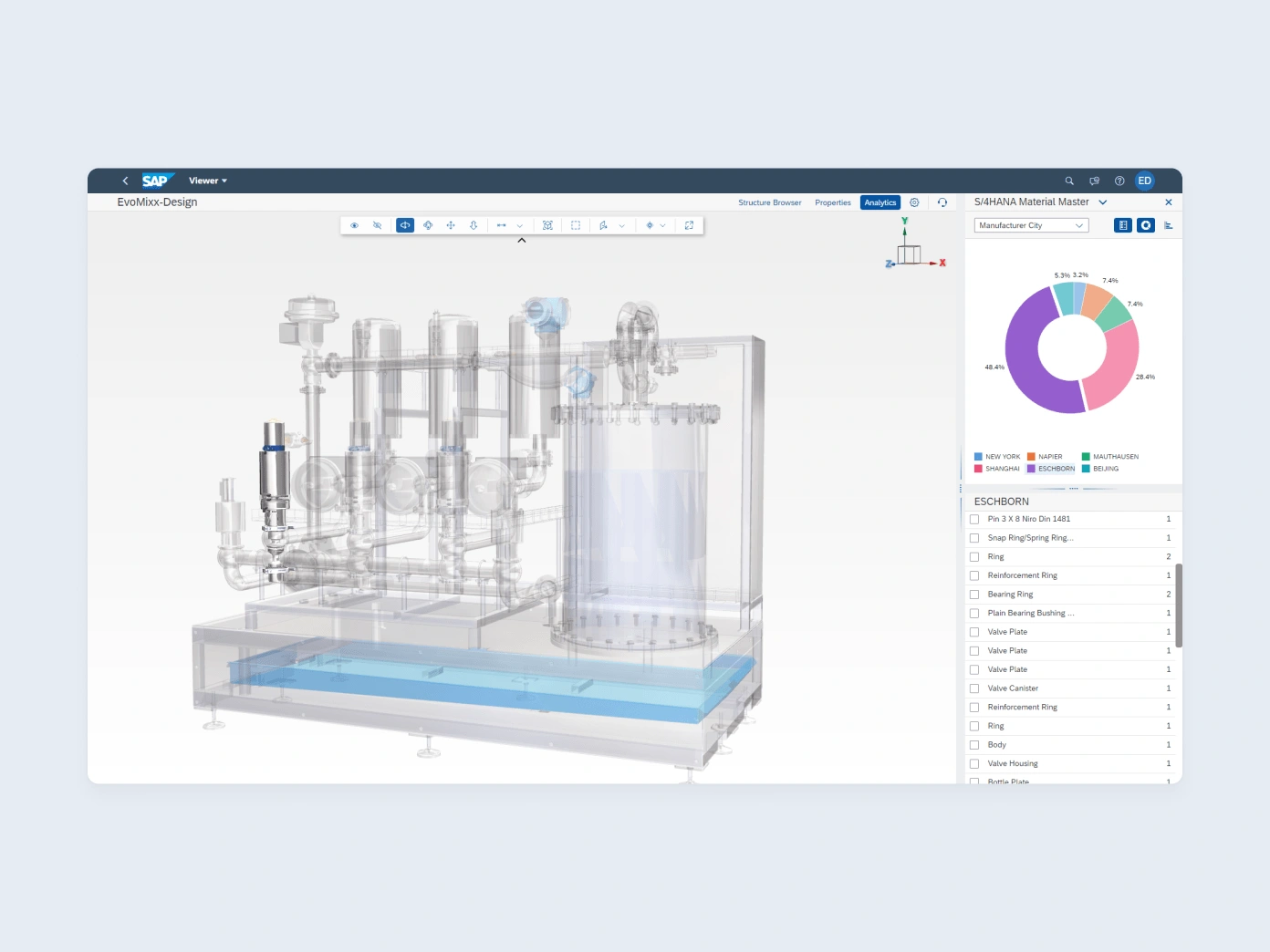Click the back arrow in the header

point(125,181)
